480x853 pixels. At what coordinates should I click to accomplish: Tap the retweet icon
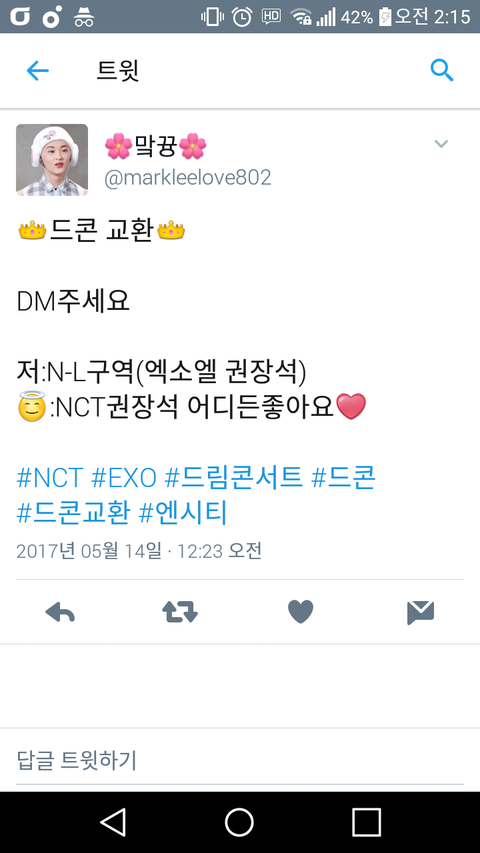coord(180,613)
